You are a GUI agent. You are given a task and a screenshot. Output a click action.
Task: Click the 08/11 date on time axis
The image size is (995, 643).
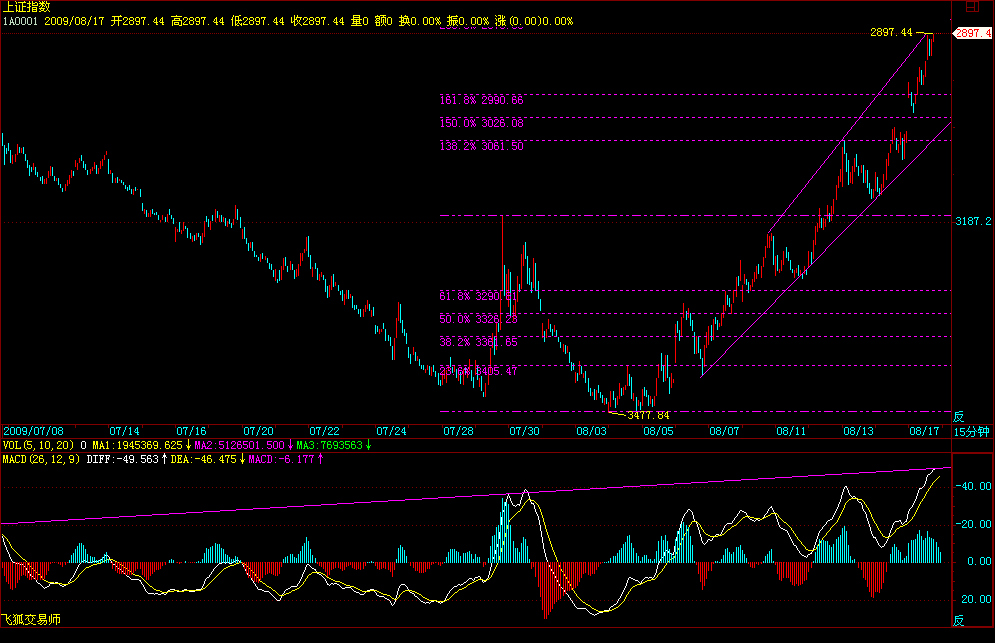(x=791, y=431)
